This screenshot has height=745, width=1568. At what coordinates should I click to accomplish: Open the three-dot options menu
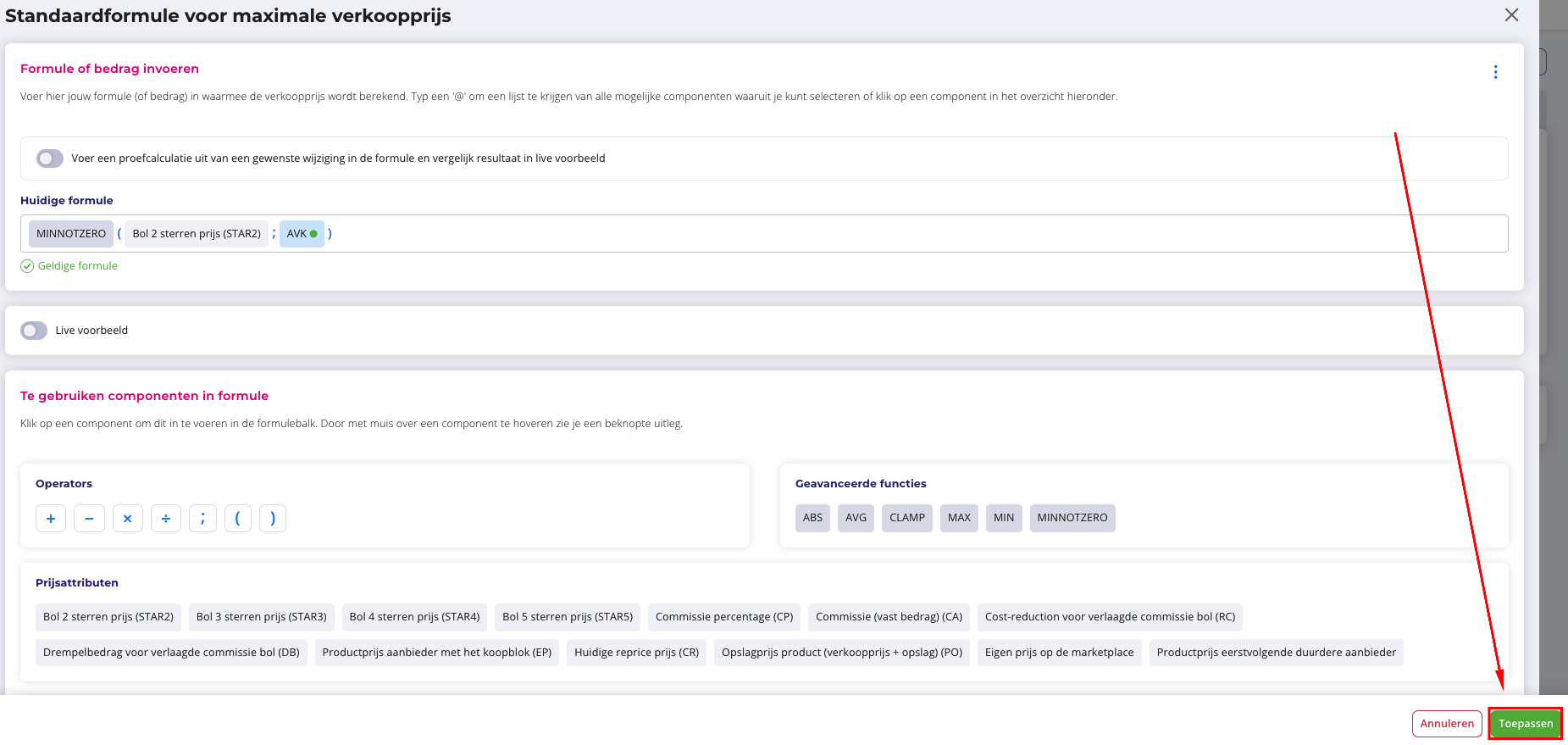click(1495, 72)
